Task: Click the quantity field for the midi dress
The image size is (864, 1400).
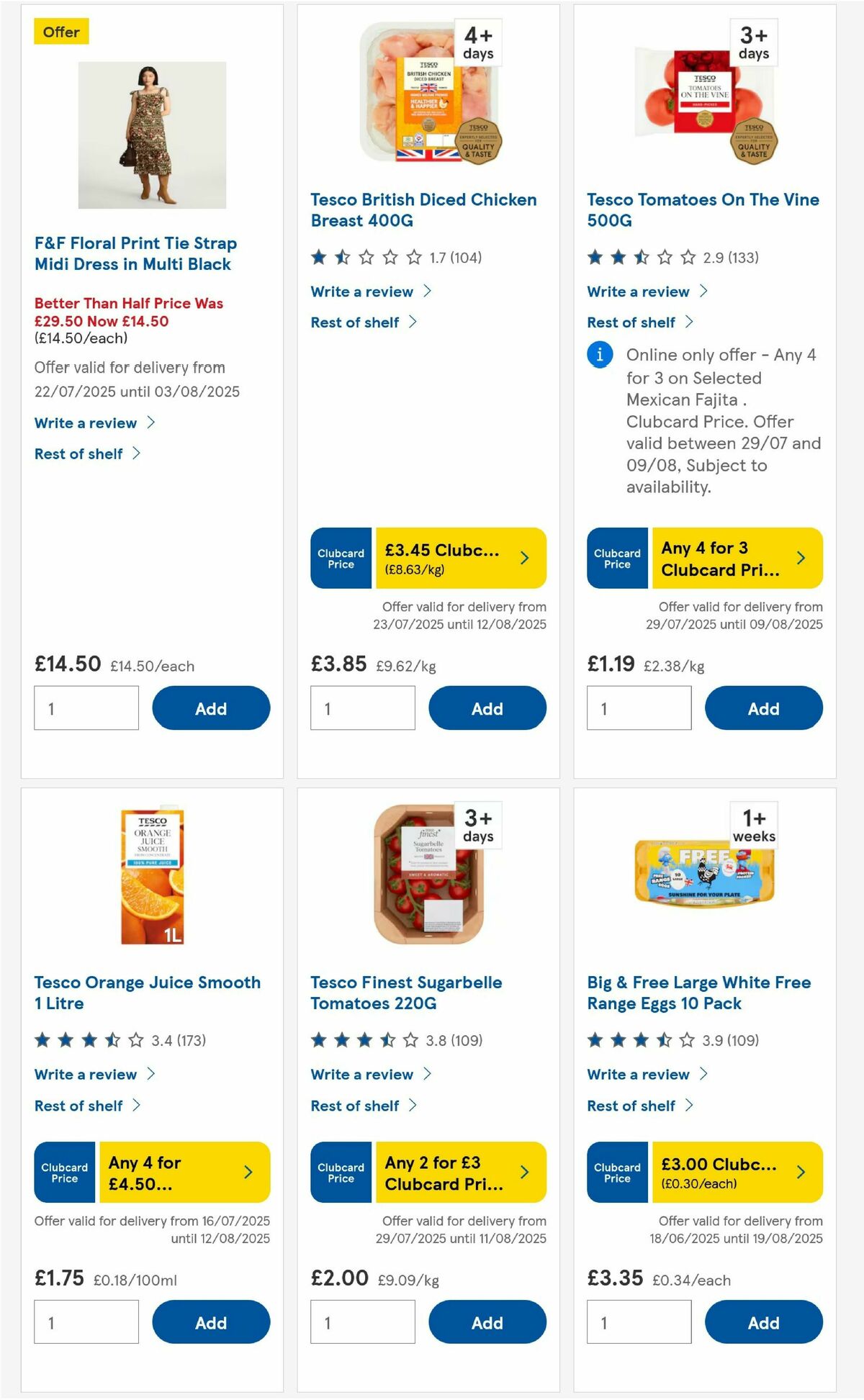Action: (86, 708)
